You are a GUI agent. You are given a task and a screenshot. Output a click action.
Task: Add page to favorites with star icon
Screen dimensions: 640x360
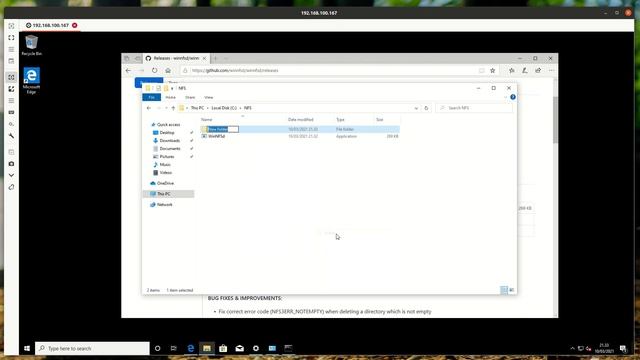click(493, 71)
